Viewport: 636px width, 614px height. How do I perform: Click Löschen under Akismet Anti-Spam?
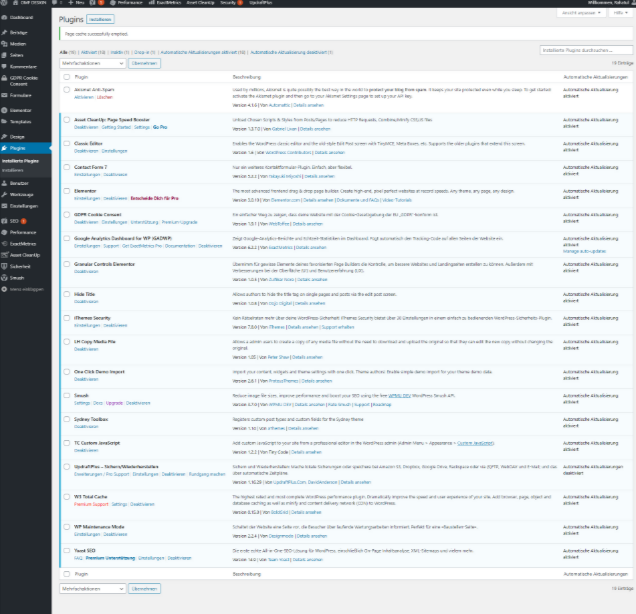click(x=105, y=97)
